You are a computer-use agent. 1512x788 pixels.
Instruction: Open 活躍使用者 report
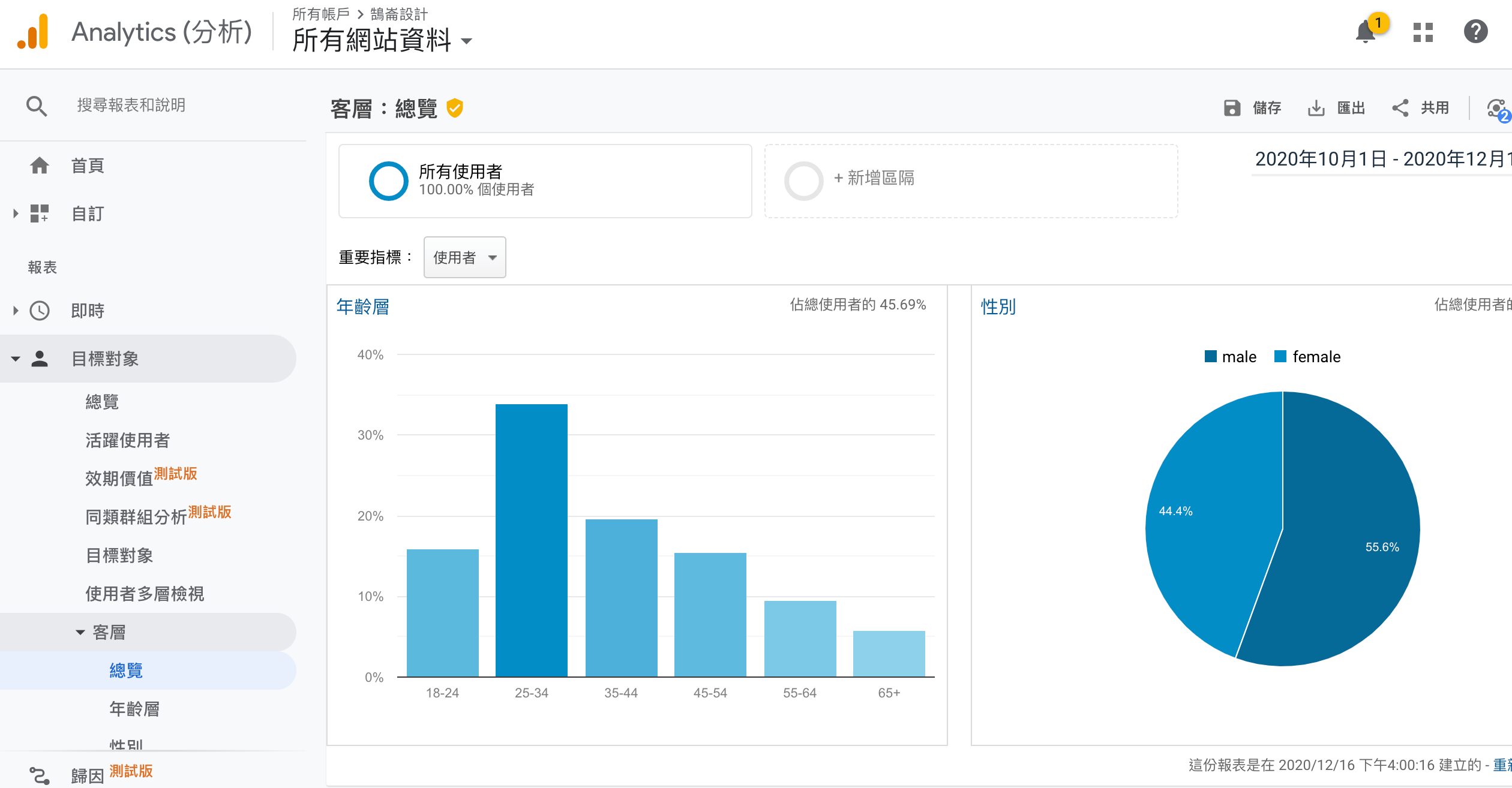(x=128, y=440)
